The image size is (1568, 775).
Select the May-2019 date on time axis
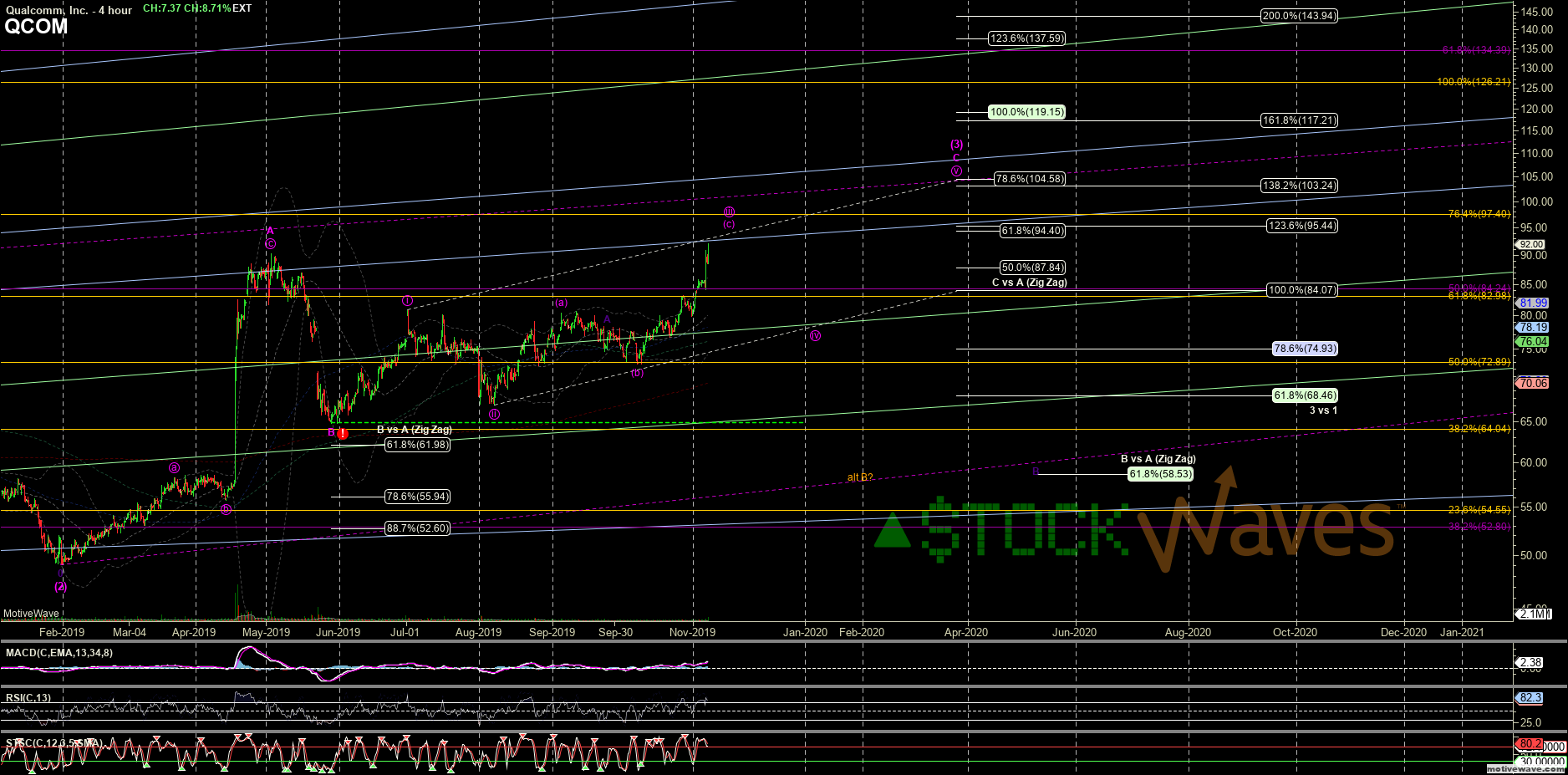pos(266,632)
